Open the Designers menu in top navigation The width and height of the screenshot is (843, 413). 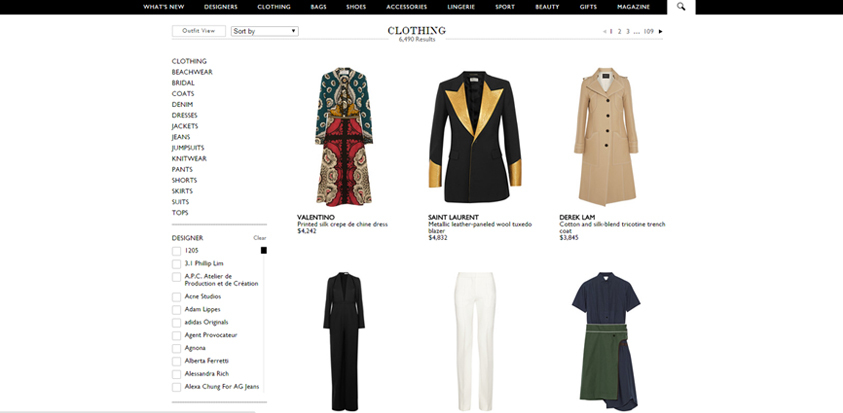[x=221, y=7]
